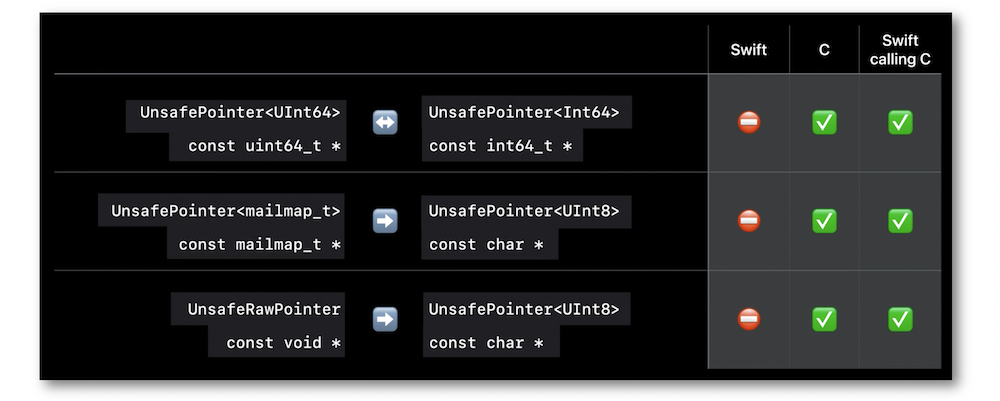Viewport: 1000px width, 401px height.
Task: Click the UnsafePointer<Int64> code label
Action: [524, 113]
